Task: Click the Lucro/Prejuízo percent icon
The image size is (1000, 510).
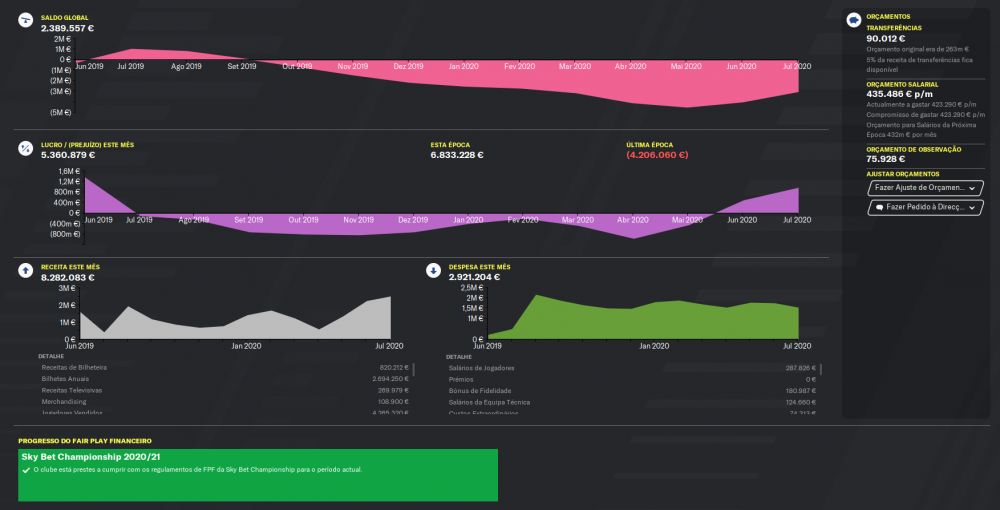Action: tap(26, 149)
